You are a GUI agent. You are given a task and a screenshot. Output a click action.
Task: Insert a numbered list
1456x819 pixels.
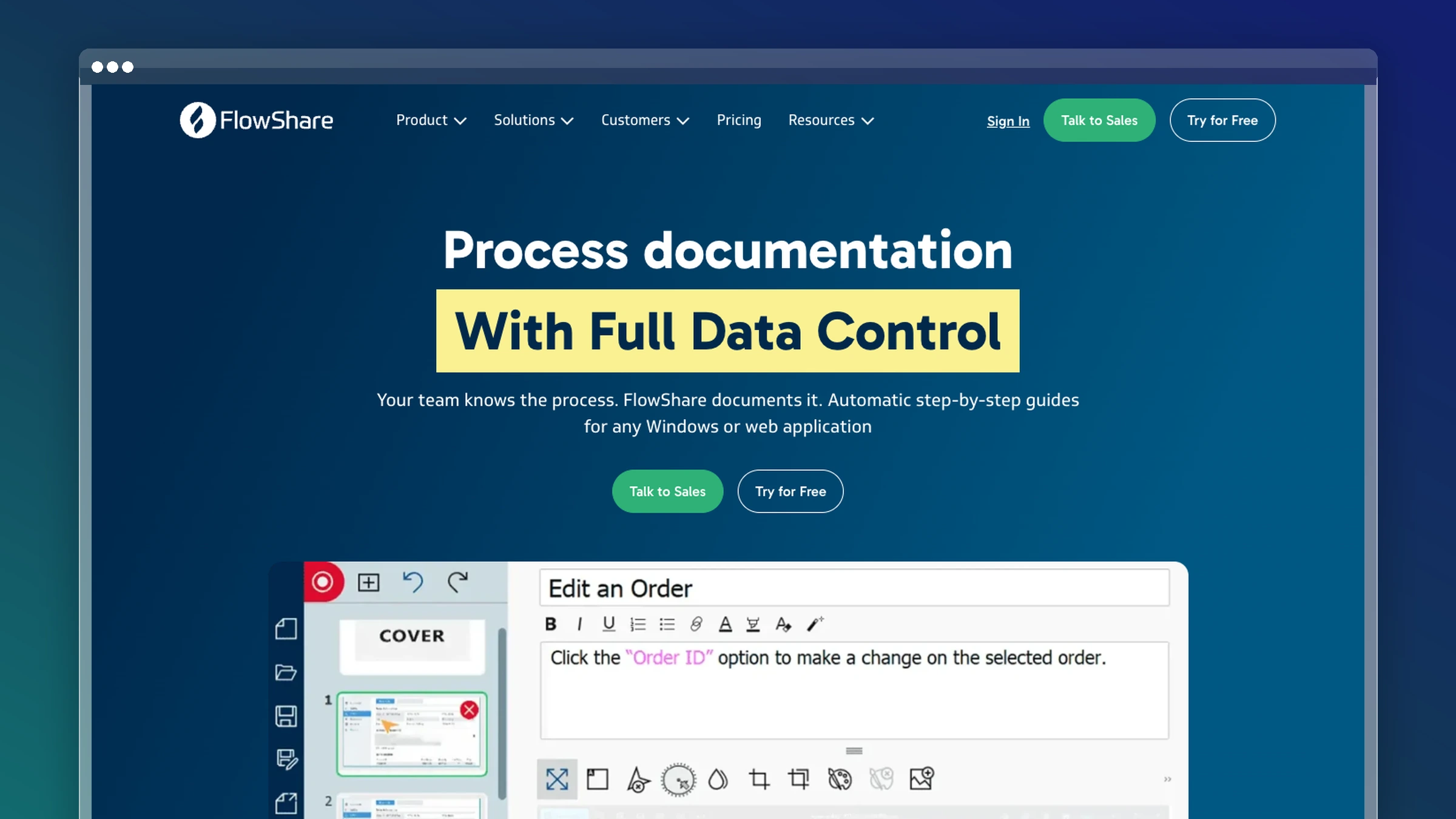(x=638, y=624)
